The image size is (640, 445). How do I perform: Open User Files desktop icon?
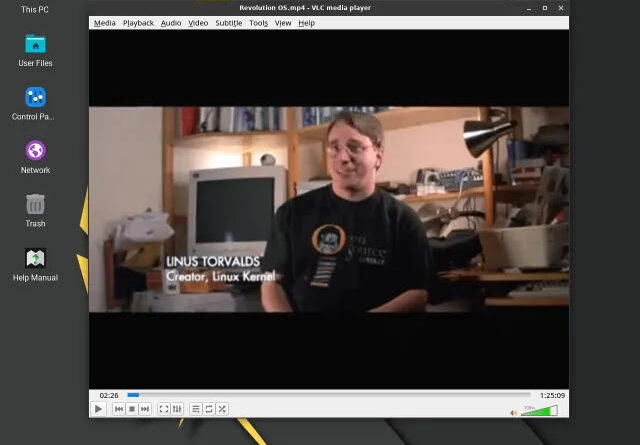pos(36,50)
